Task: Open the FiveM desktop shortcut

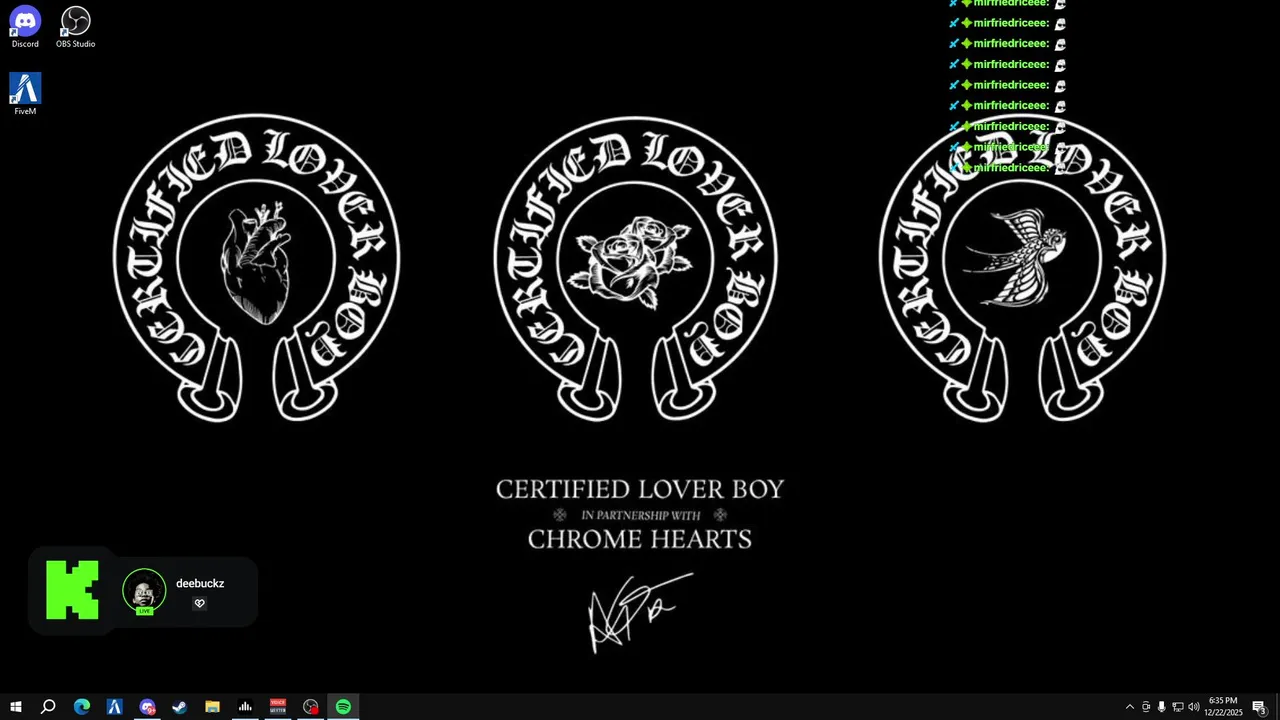Action: (25, 94)
